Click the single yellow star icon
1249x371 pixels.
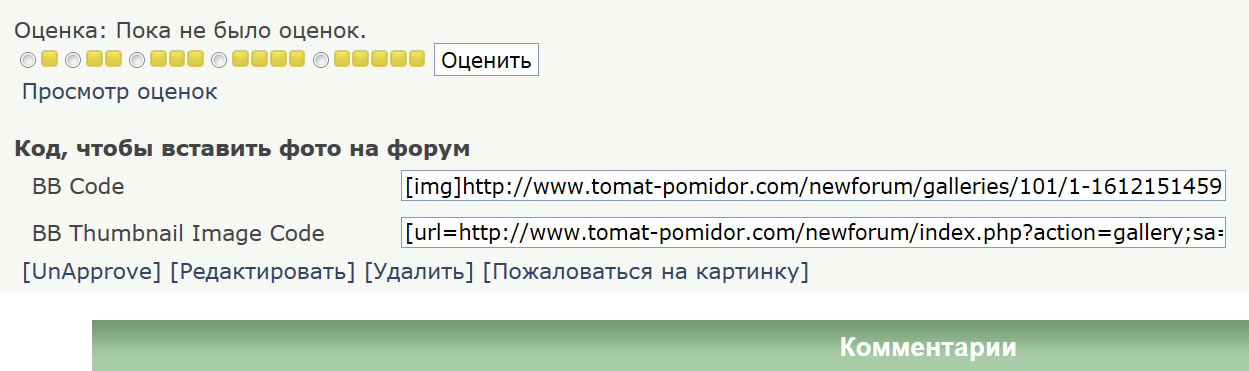50,59
